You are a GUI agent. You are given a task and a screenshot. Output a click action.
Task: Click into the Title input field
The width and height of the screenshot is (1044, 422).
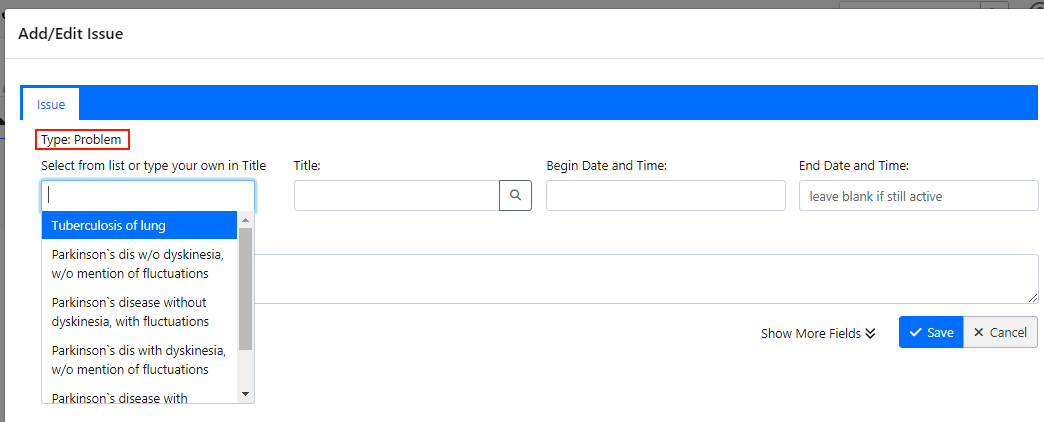397,196
